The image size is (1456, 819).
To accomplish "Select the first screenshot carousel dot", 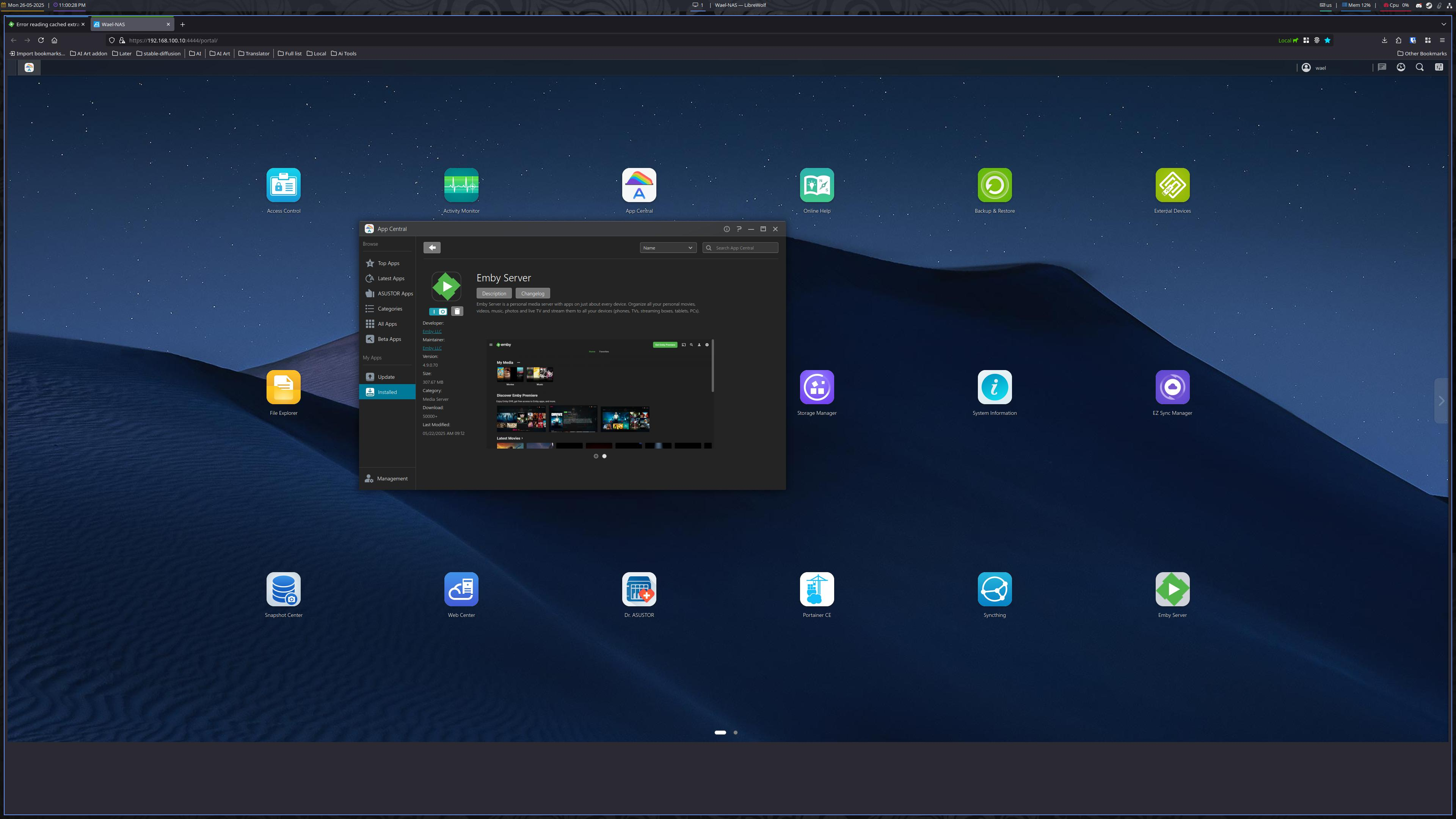I will pos(596,456).
